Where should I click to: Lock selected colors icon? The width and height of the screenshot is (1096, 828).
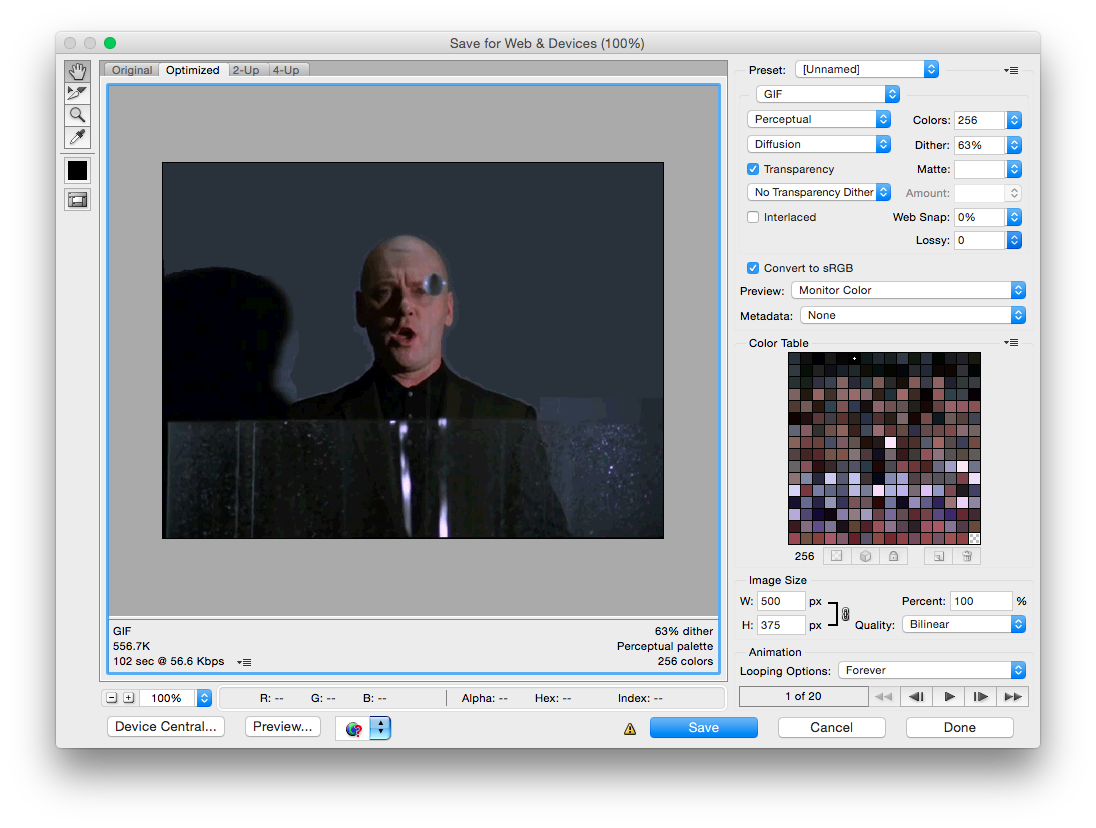point(893,556)
